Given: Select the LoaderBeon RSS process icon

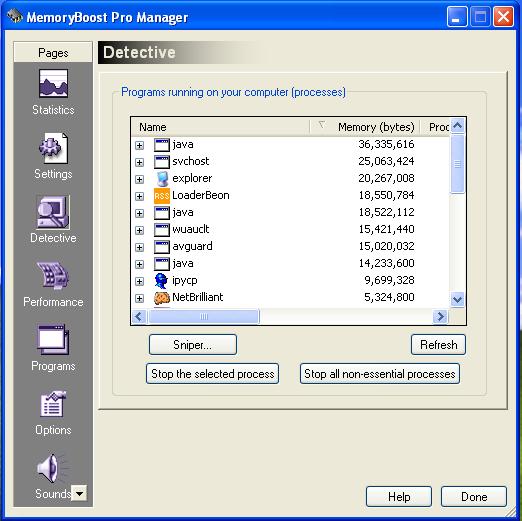Looking at the screenshot, I should (x=162, y=196).
